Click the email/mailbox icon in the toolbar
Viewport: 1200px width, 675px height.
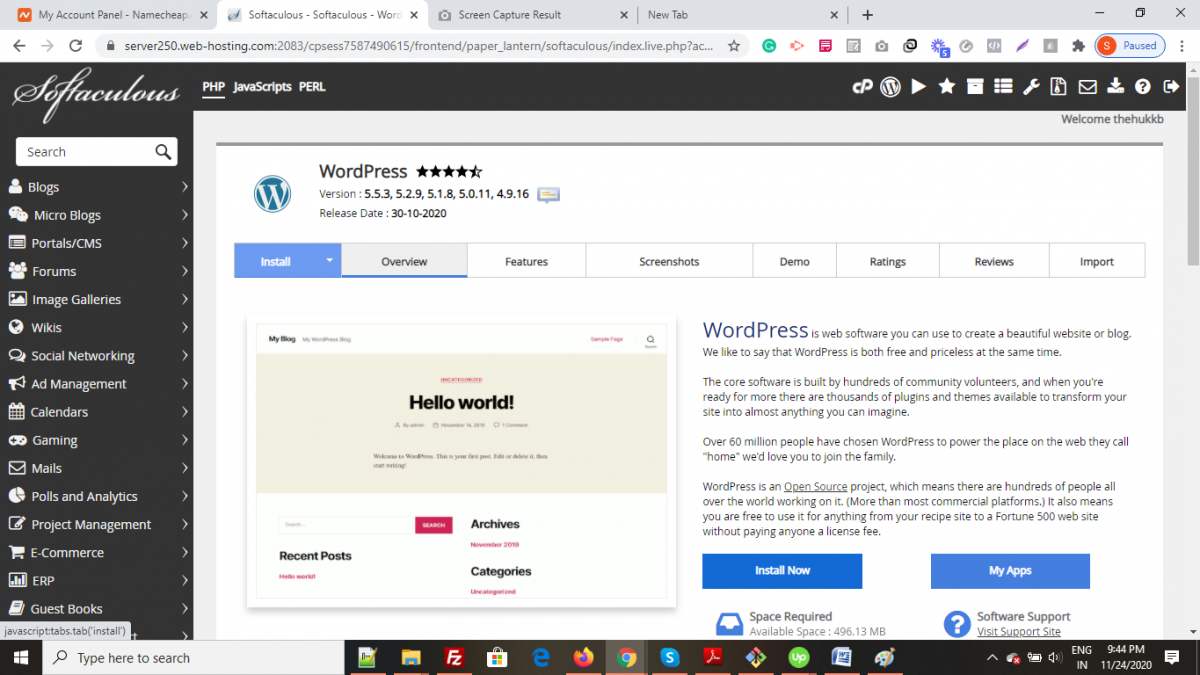pos(1087,87)
